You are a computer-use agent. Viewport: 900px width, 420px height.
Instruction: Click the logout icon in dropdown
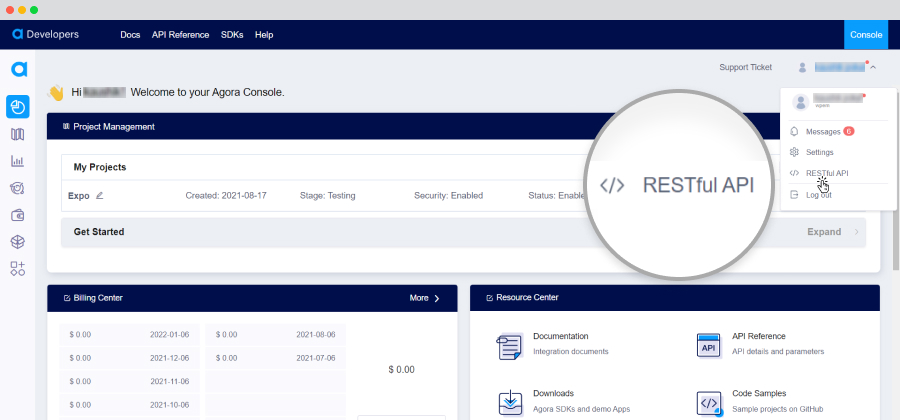pyautogui.click(x=794, y=195)
